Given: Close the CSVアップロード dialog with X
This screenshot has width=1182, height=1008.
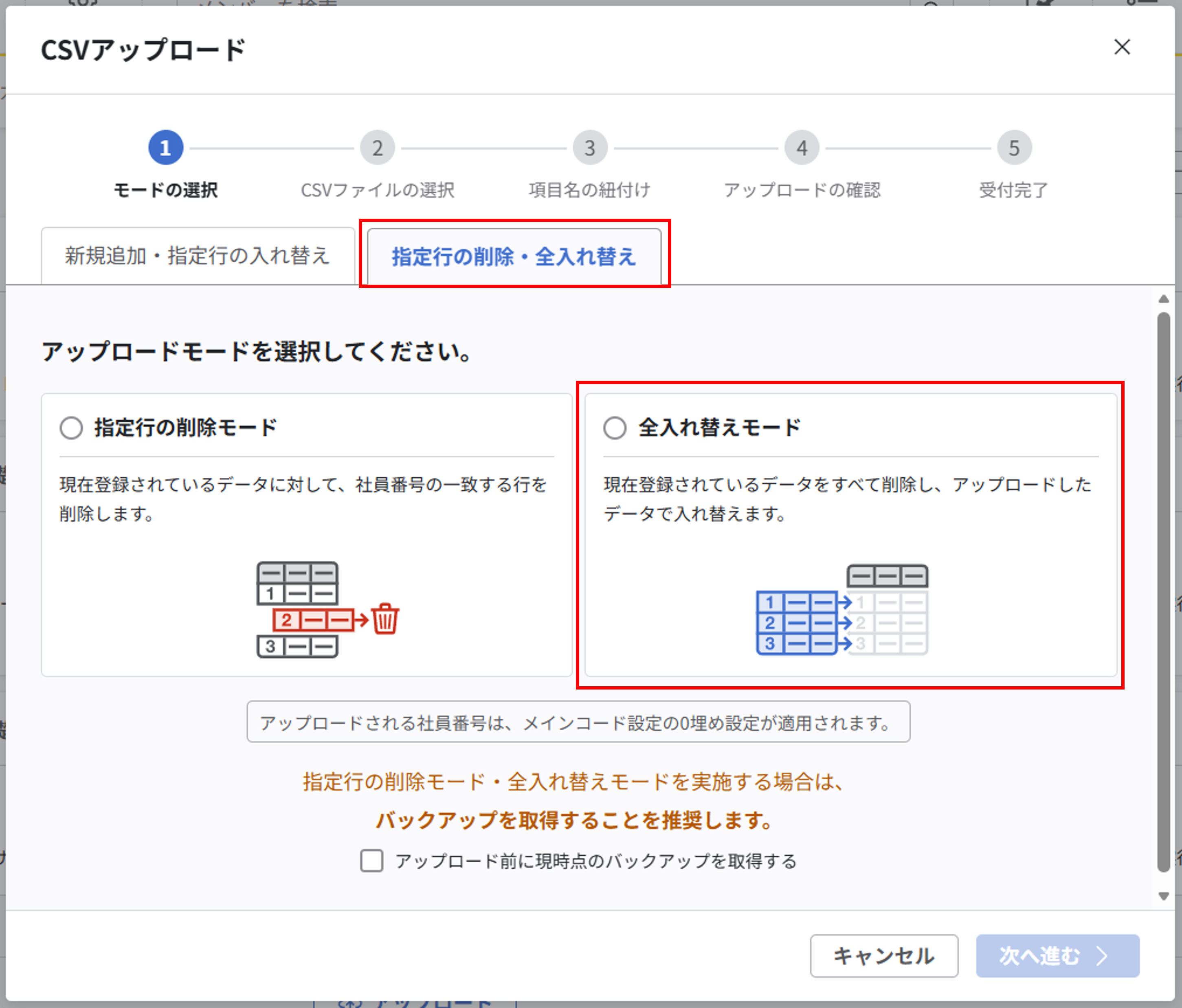Looking at the screenshot, I should pyautogui.click(x=1122, y=47).
